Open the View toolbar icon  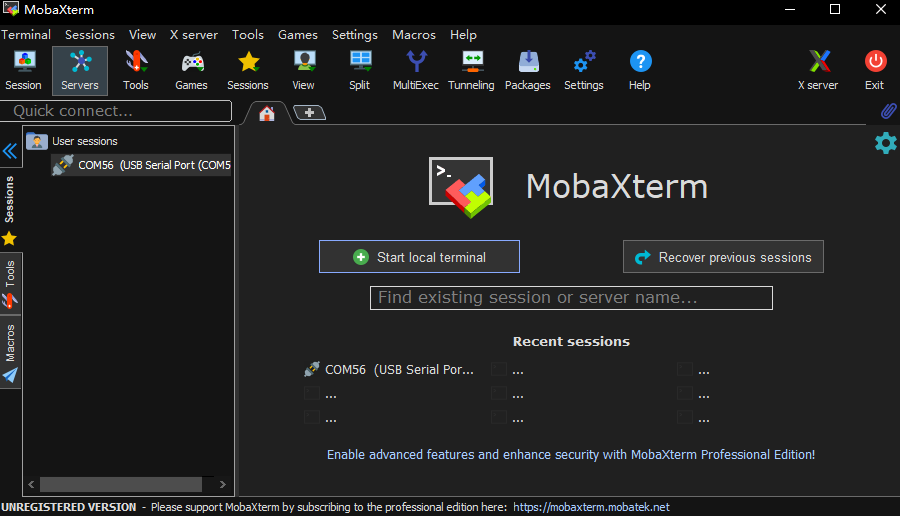coord(304,71)
